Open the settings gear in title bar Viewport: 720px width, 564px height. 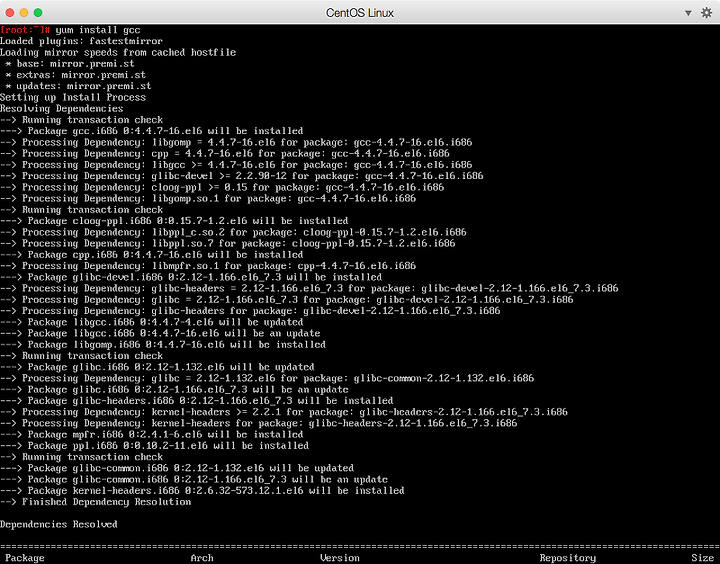[x=706, y=12]
